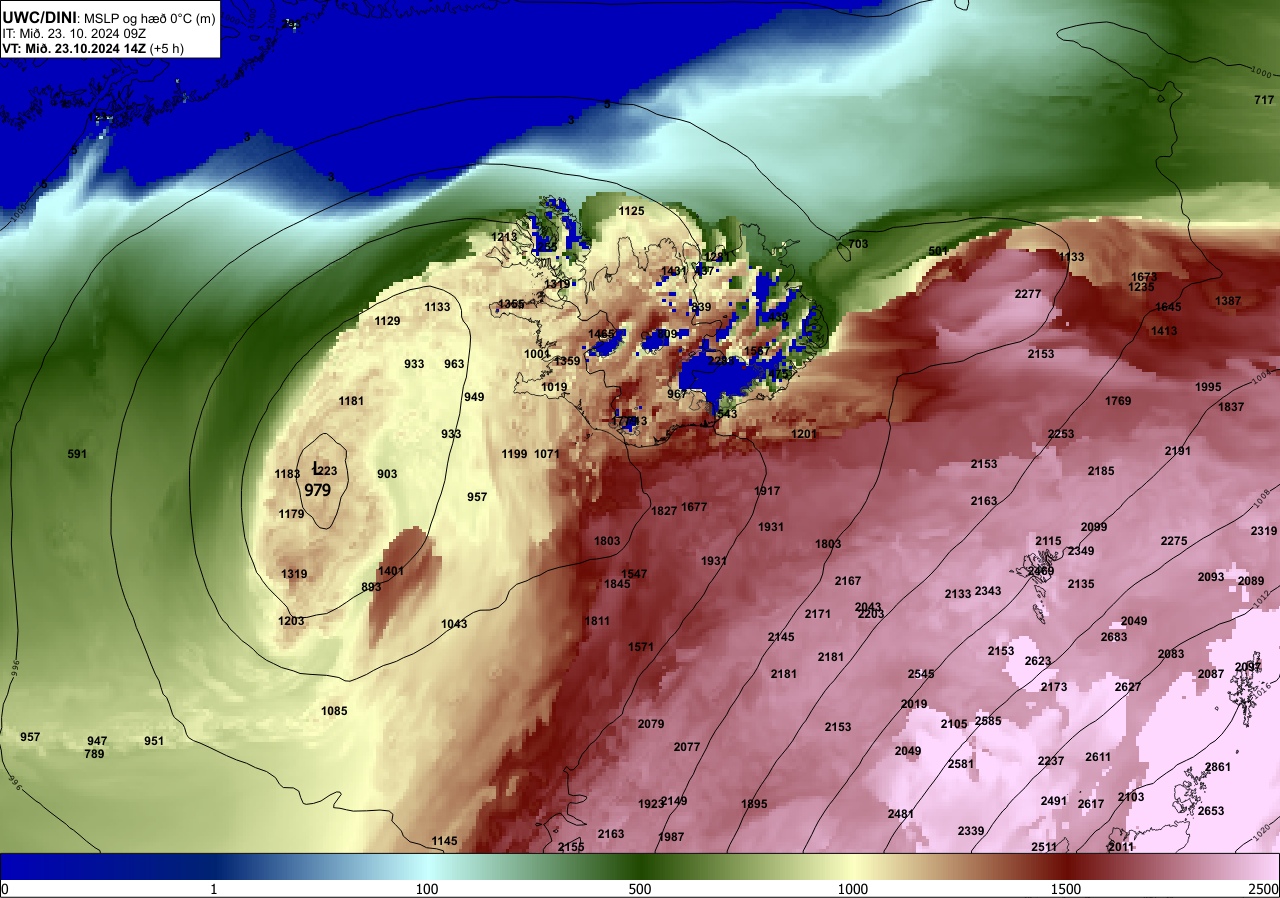The image size is (1280, 898).
Task: Click the 1000 tick label on color scale
Action: tap(853, 889)
